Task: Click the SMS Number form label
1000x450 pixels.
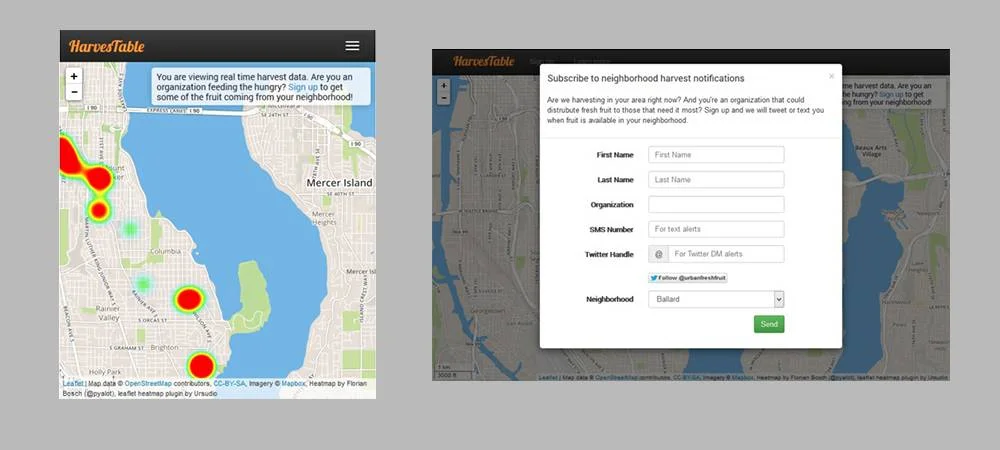Action: 612,229
